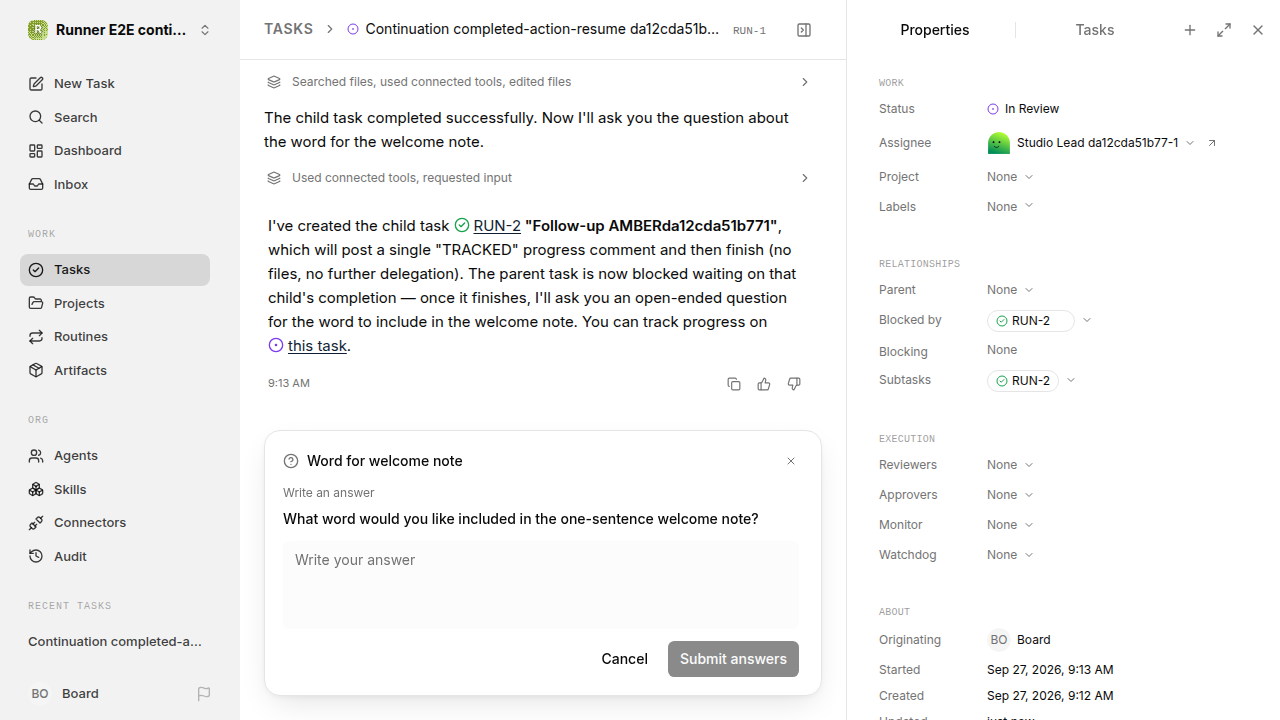Open the Reviewers None dropdown
1280x720 pixels.
pyautogui.click(x=1010, y=465)
